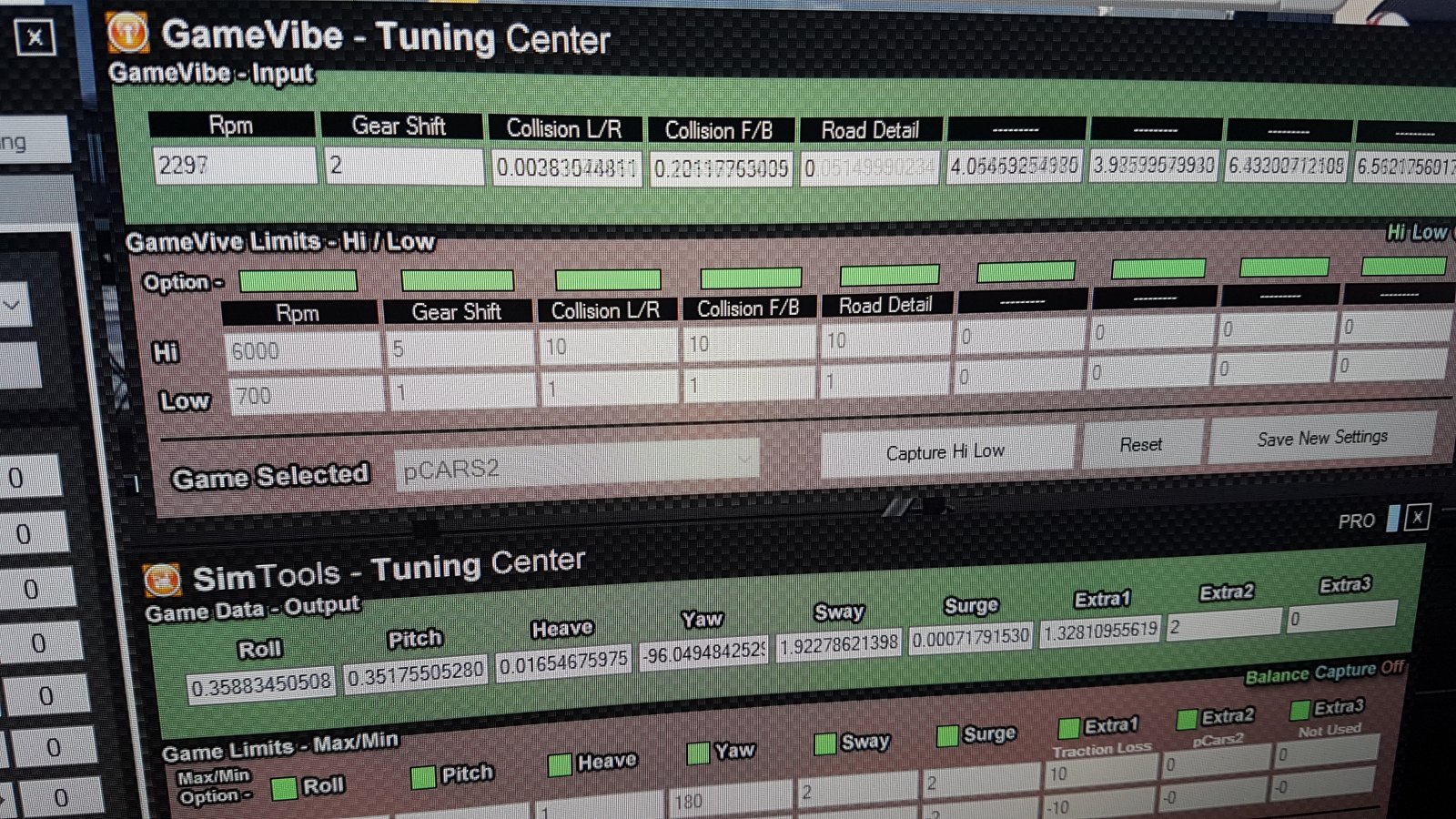This screenshot has height=819, width=1456.
Task: Toggle the Extra3 Not Used checkbox
Action: (1299, 709)
